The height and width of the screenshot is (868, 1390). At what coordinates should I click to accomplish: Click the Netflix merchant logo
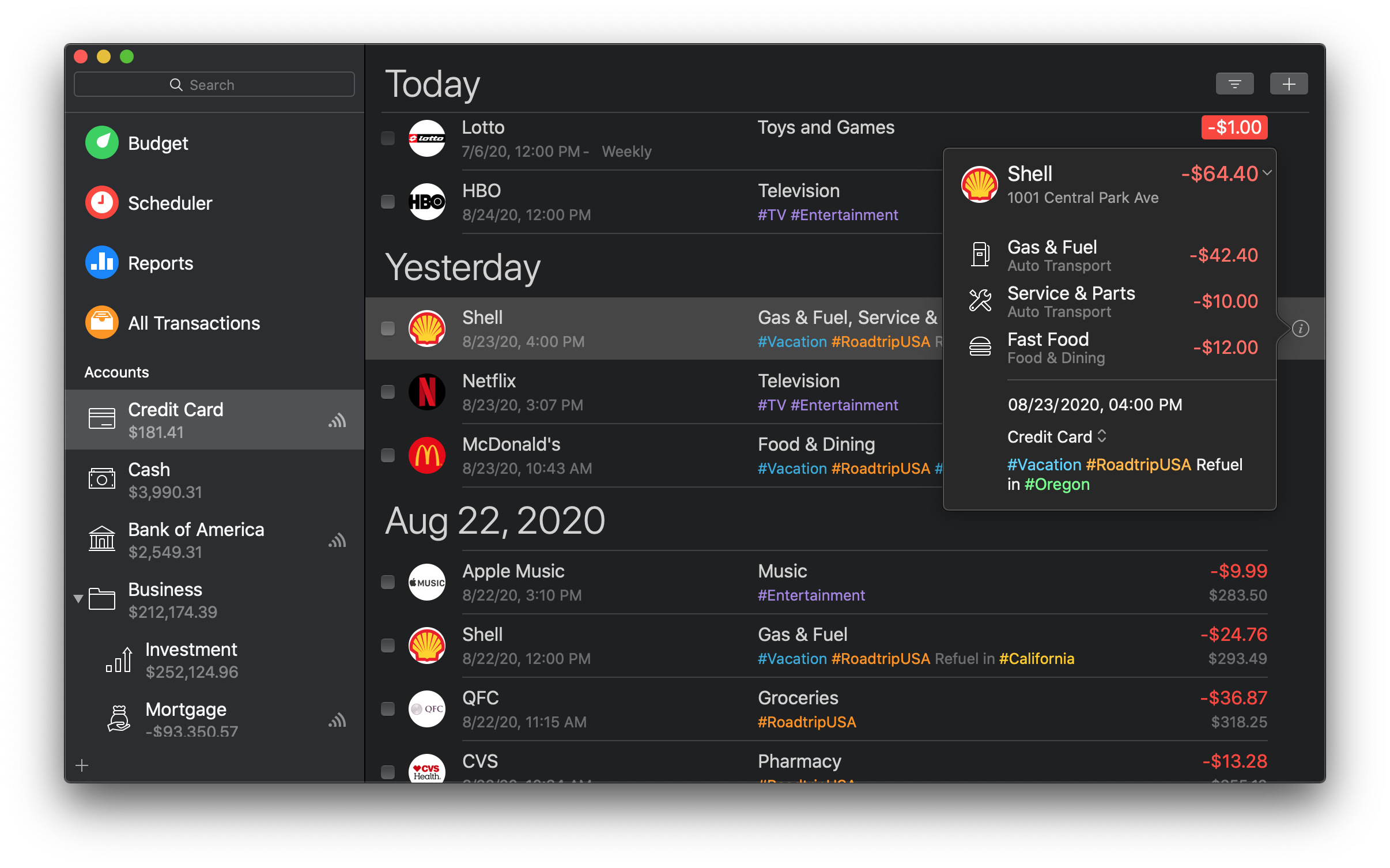[427, 392]
